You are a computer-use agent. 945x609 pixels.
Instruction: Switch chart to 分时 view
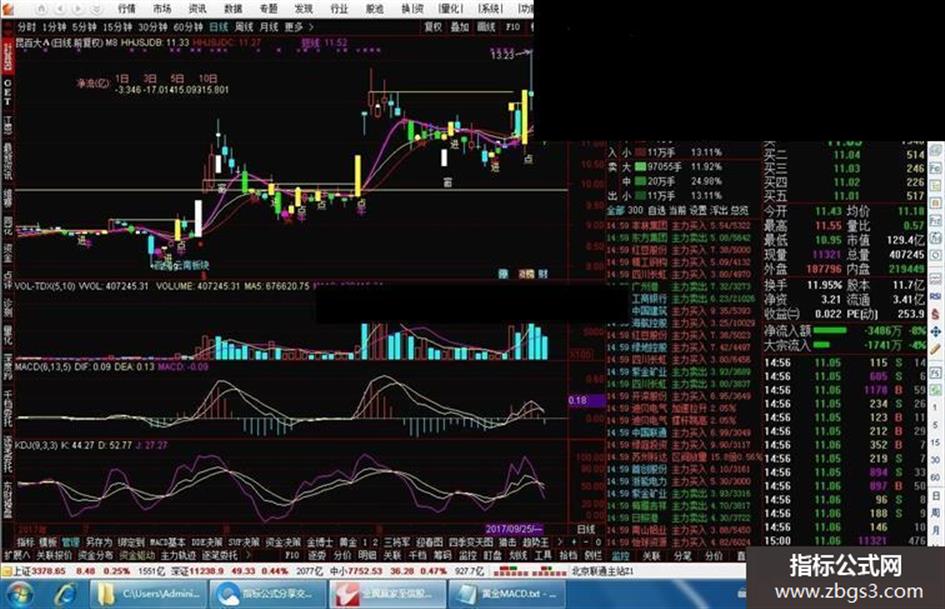pos(27,27)
